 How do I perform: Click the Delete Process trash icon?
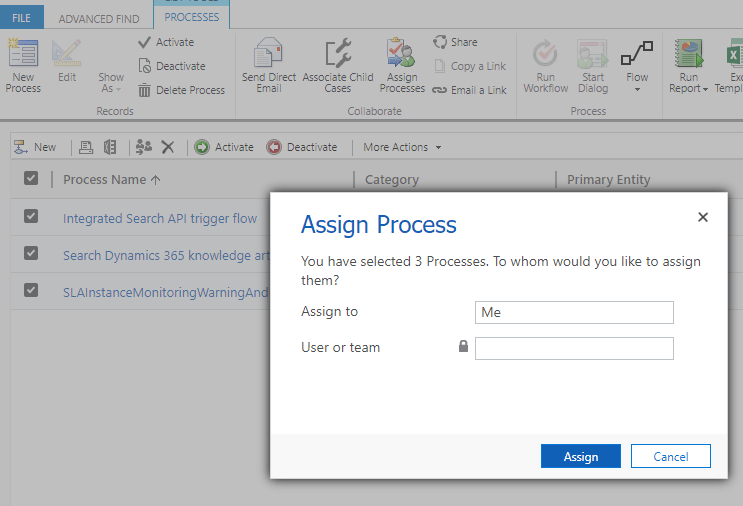[x=145, y=90]
